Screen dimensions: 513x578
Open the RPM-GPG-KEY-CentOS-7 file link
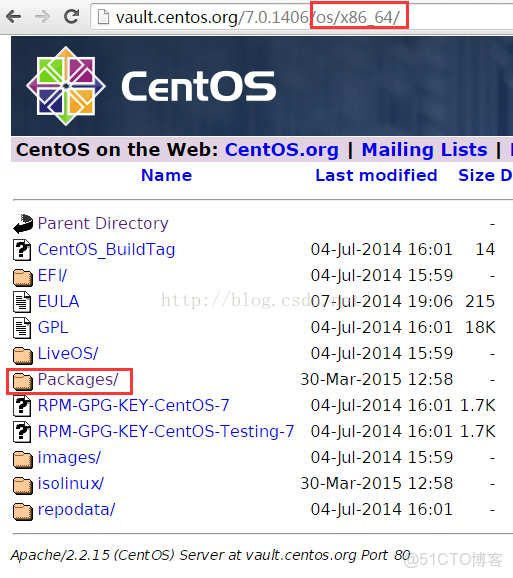(133, 405)
